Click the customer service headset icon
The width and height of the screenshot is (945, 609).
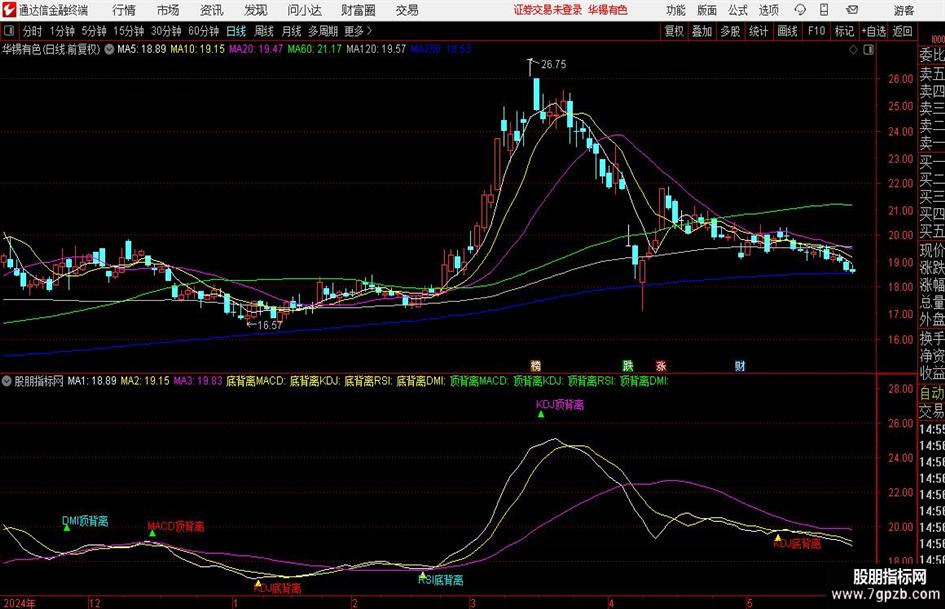click(800, 10)
